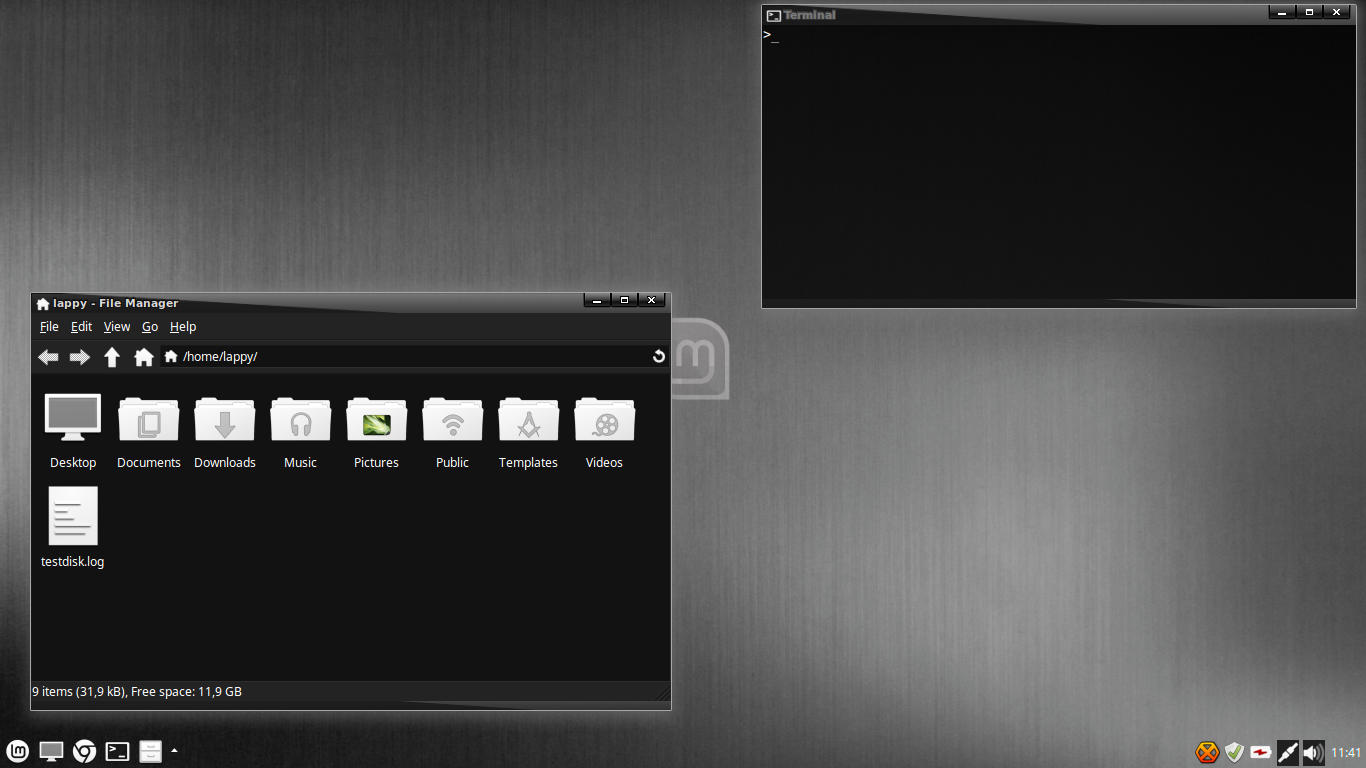Minimize the Terminal window
The width and height of the screenshot is (1366, 768).
(1283, 12)
